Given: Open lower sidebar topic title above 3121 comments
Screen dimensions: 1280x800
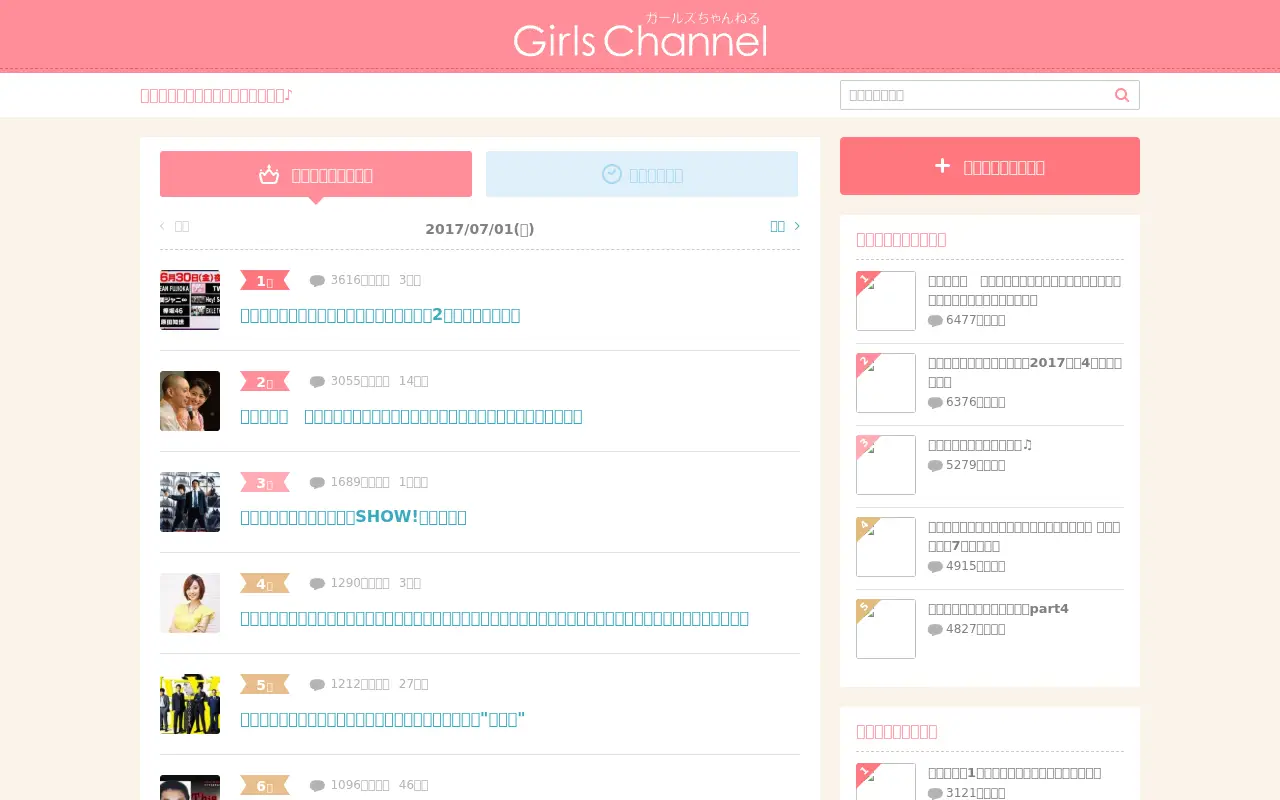Looking at the screenshot, I should (x=1014, y=773).
